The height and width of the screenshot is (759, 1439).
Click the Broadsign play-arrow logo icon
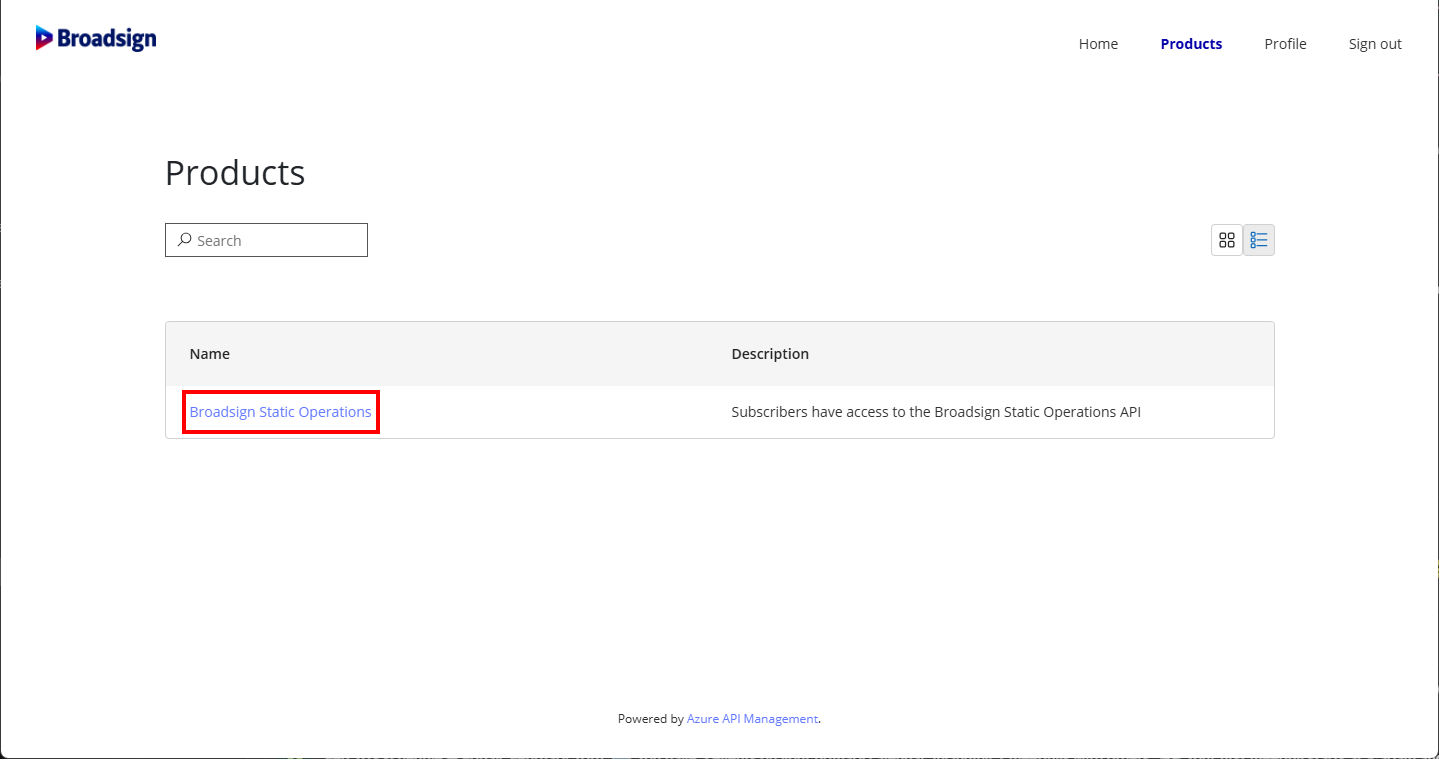44,38
